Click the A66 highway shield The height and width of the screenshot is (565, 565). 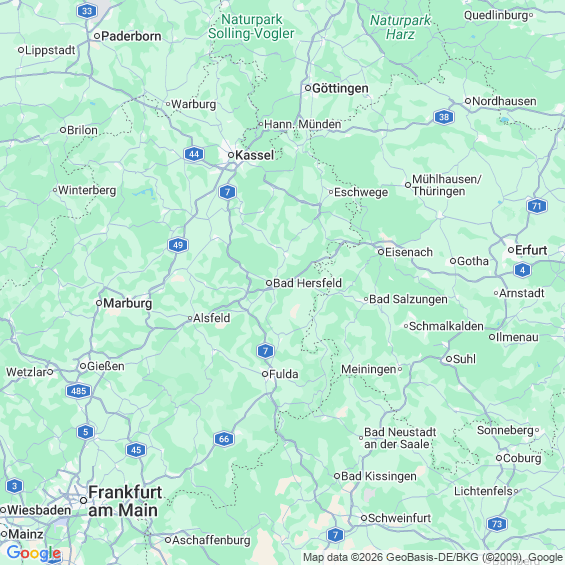pos(224,439)
